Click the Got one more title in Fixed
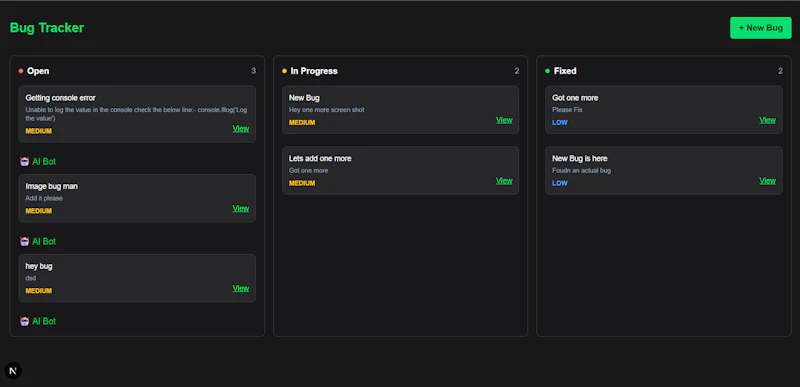The height and width of the screenshot is (387, 800). point(575,98)
